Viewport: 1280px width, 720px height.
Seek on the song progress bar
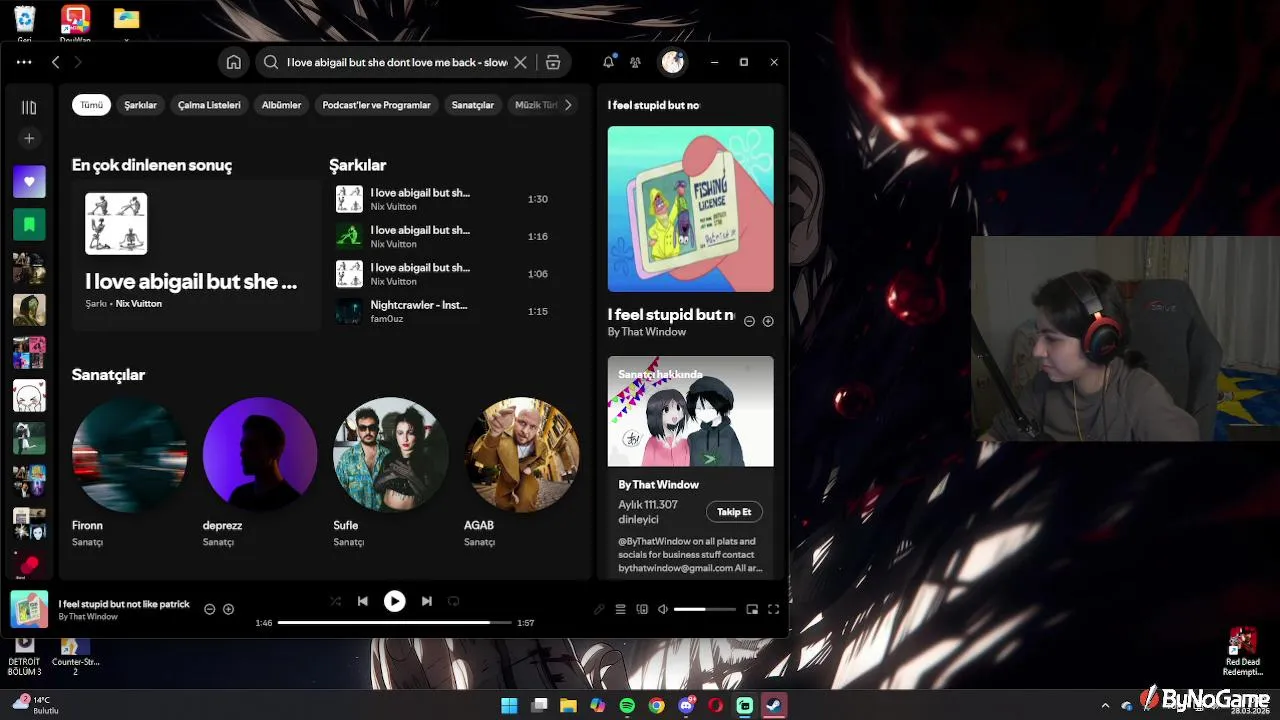tap(394, 623)
